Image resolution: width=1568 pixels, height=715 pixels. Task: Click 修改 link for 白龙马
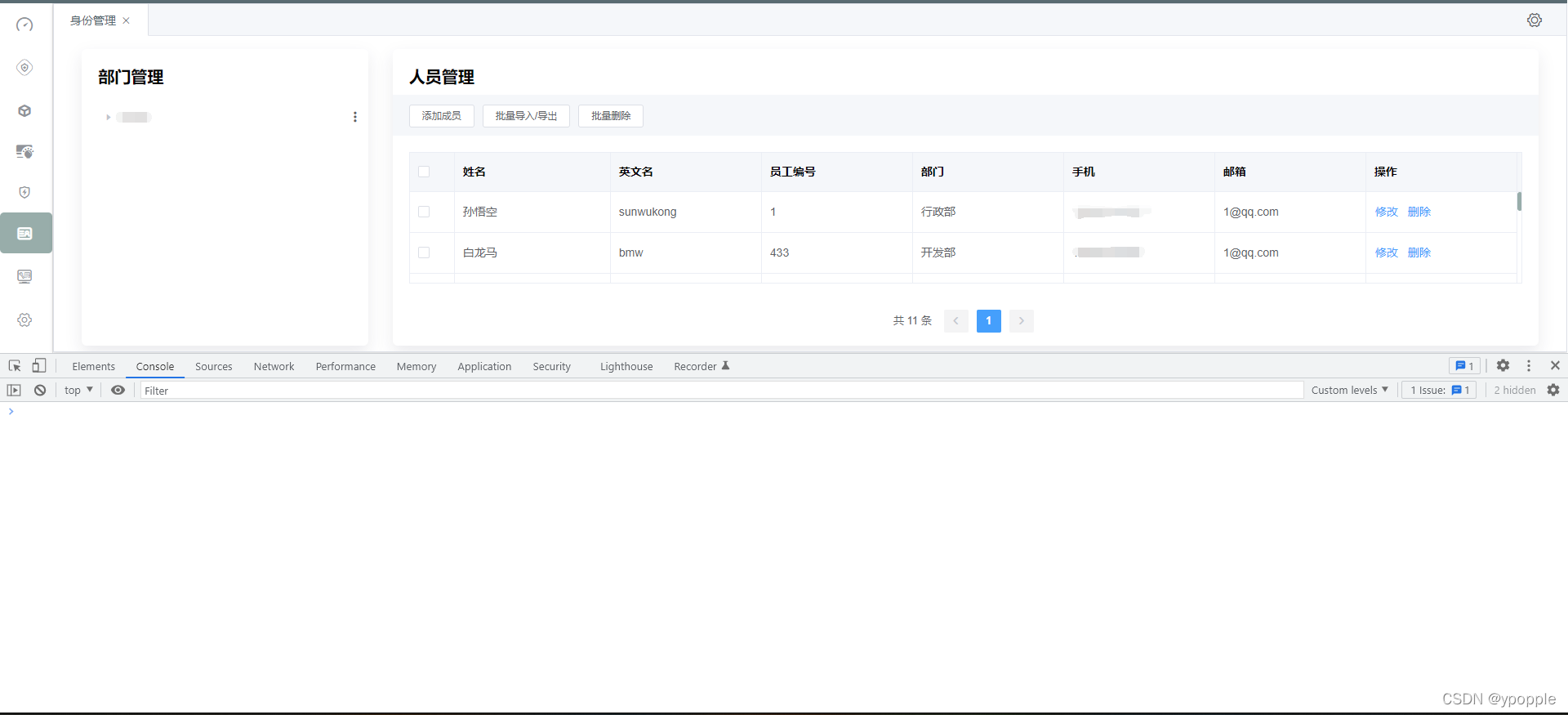(1386, 252)
